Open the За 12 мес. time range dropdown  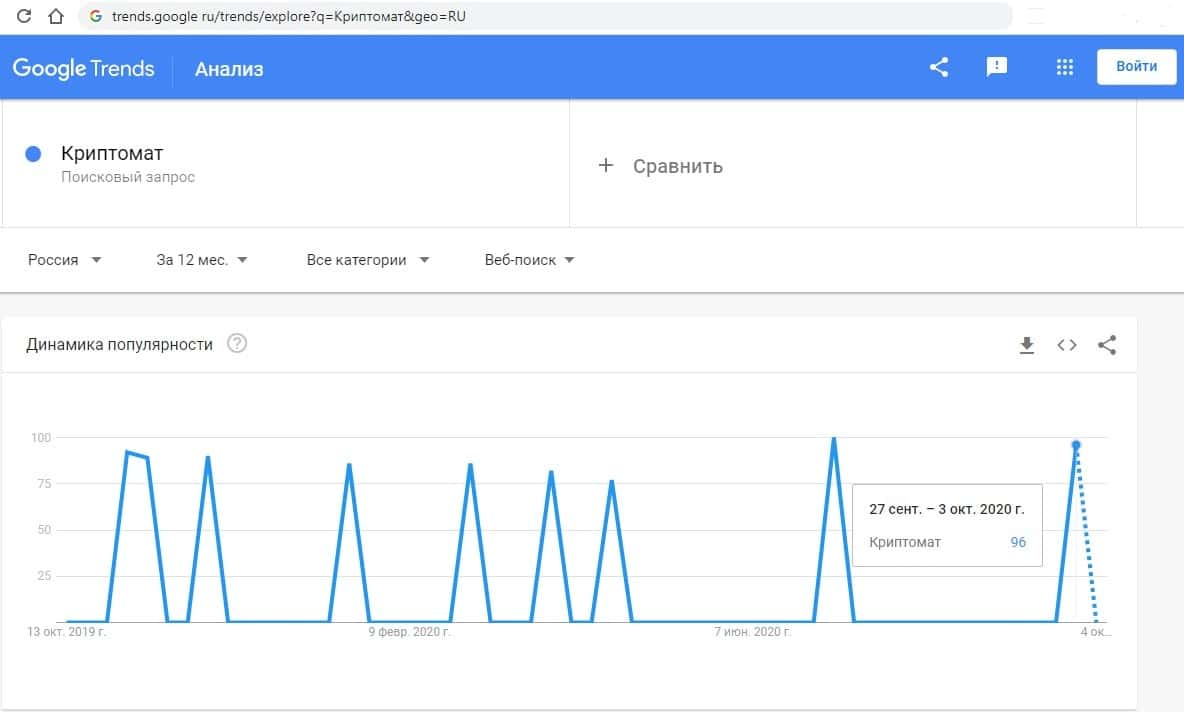click(202, 260)
